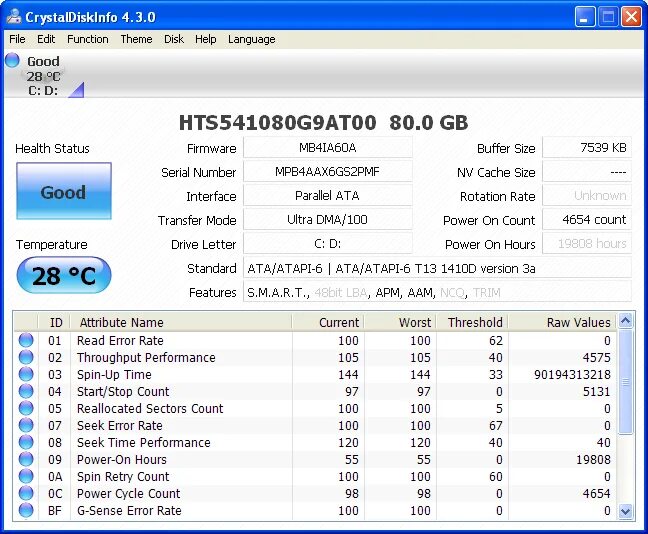The height and width of the screenshot is (534, 648).
Task: Select the Spin Retry Count attribute name
Action: [x=123, y=477]
